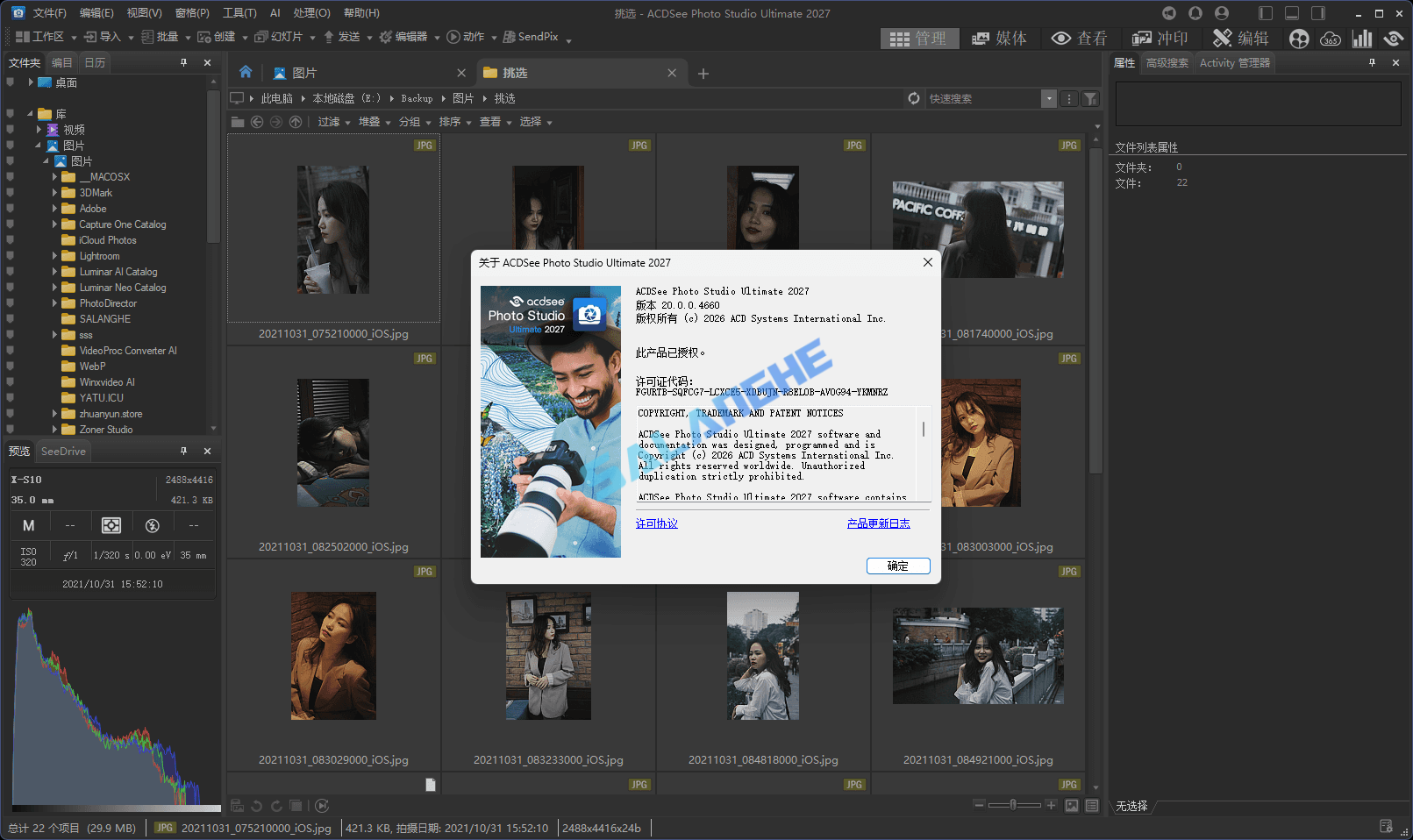Click the quick search input field

[983, 99]
